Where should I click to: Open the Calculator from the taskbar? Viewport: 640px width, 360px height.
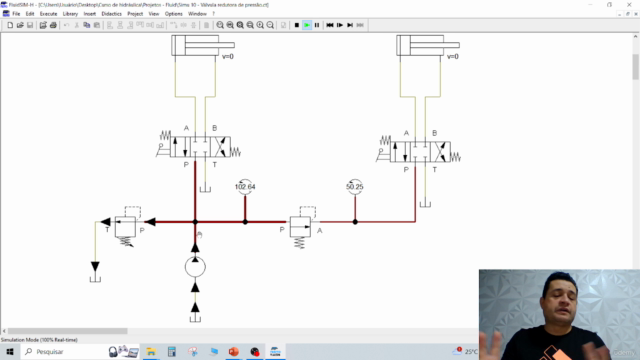pyautogui.click(x=172, y=351)
